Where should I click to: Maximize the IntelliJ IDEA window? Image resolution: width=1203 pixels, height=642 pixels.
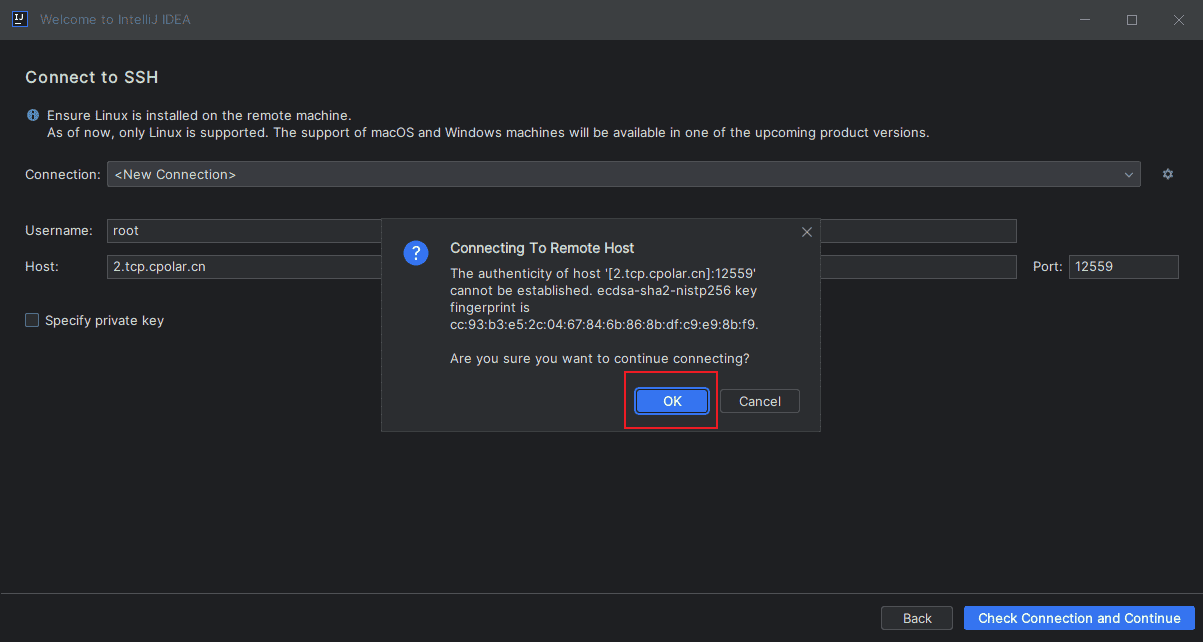tap(1131, 19)
